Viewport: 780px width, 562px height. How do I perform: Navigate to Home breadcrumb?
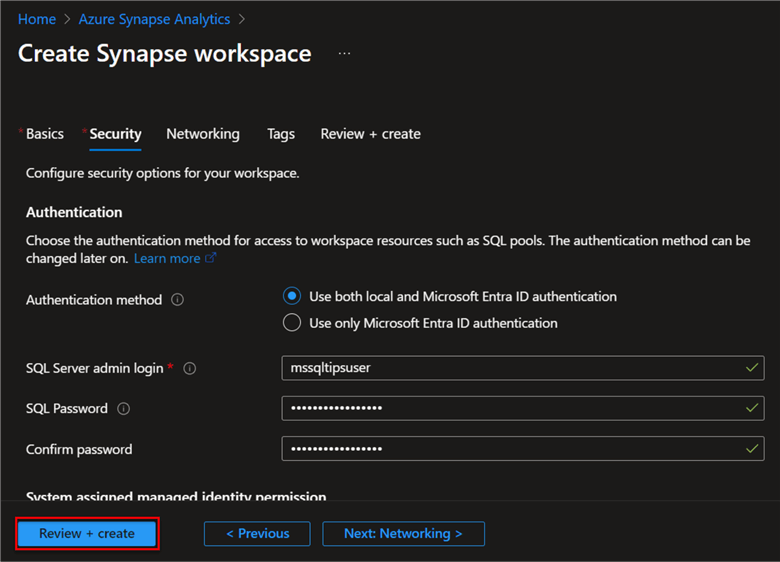coord(37,19)
